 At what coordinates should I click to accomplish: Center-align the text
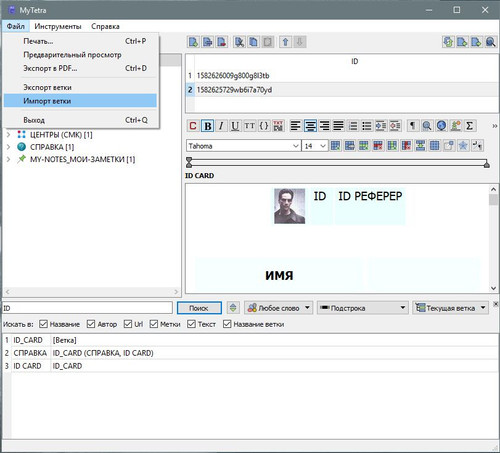click(310, 126)
